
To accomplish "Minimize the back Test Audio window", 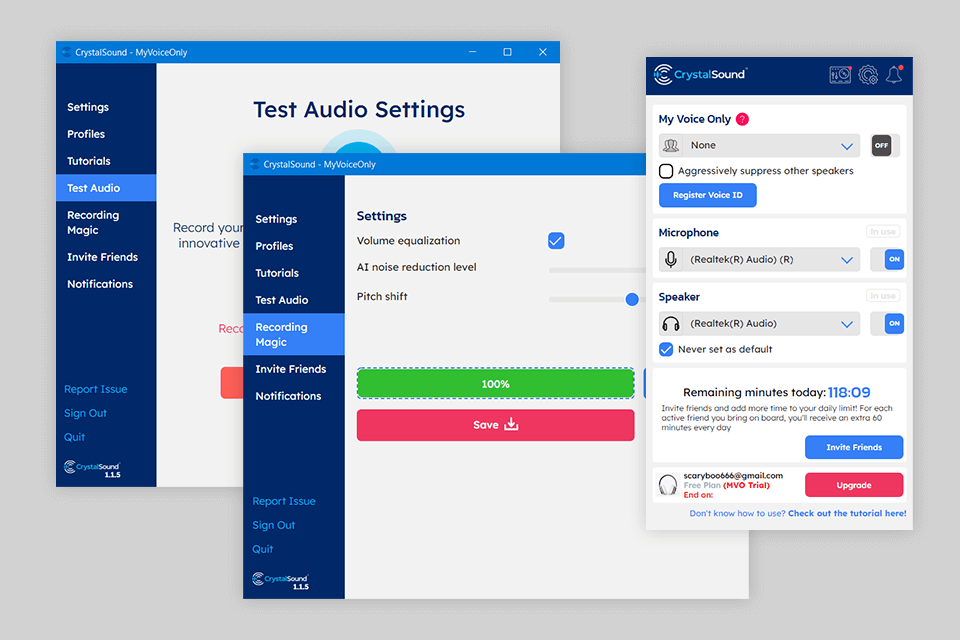I will [473, 52].
